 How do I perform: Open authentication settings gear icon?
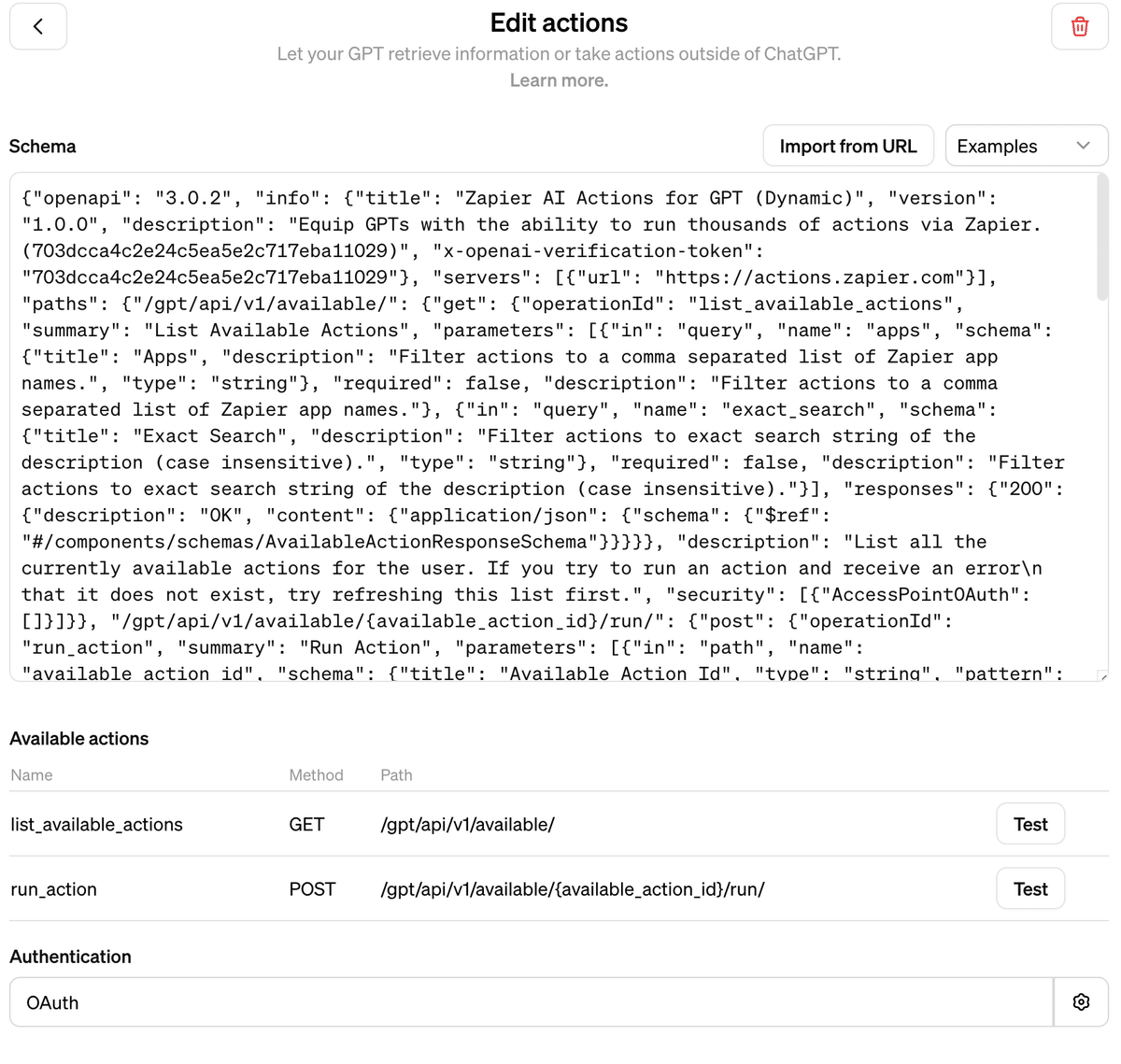1081,1002
